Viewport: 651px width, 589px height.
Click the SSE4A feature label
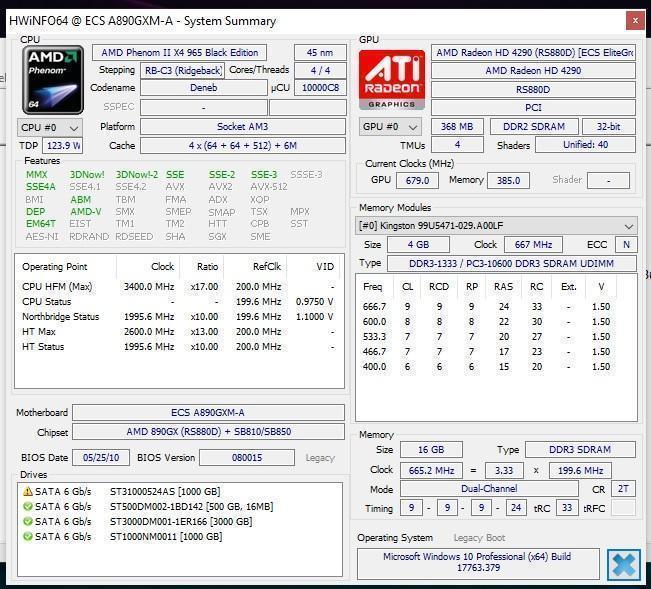tap(41, 187)
